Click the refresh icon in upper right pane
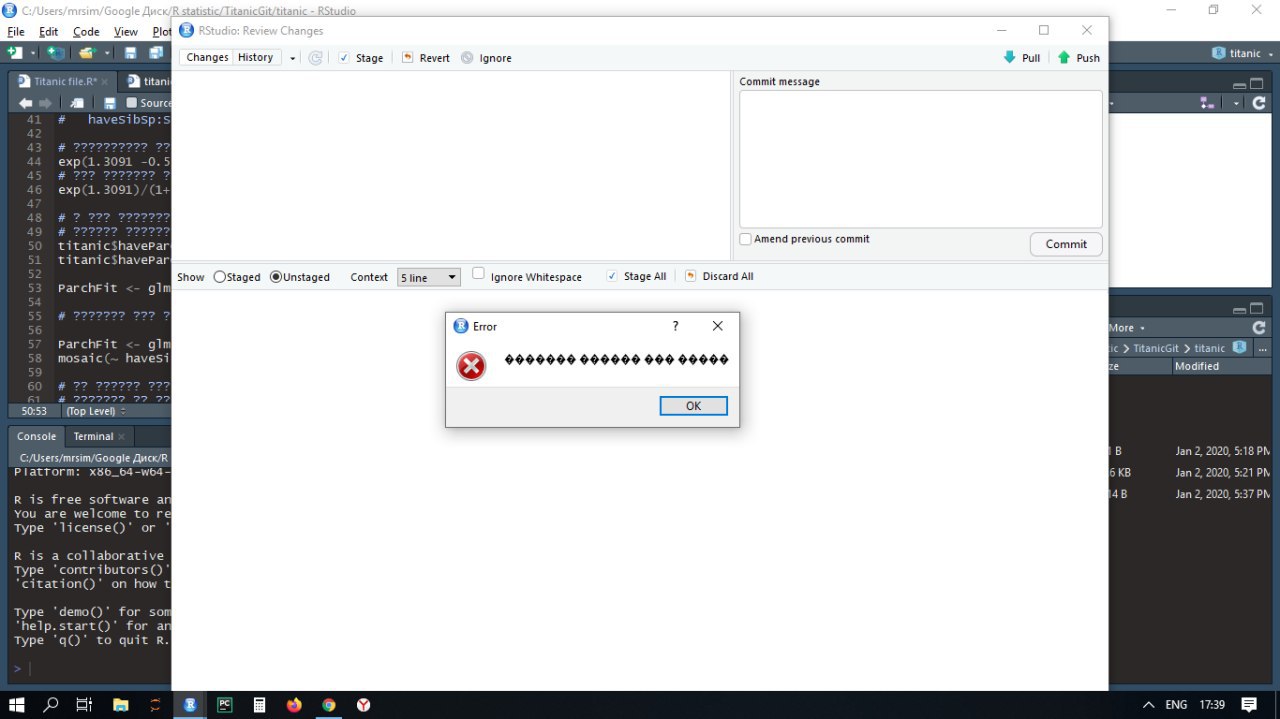The image size is (1280, 719). pos(1259,102)
